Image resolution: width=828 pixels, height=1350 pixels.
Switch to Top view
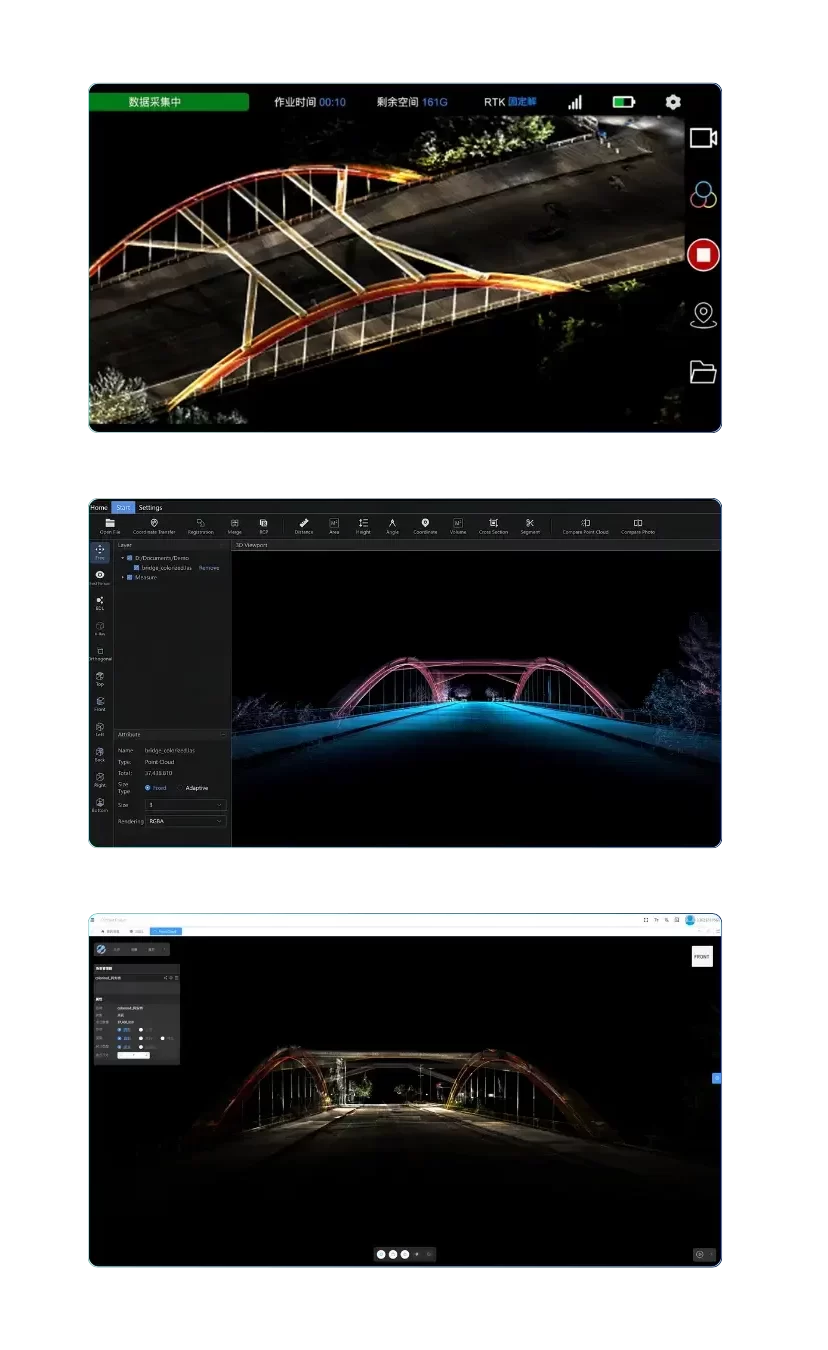point(100,678)
